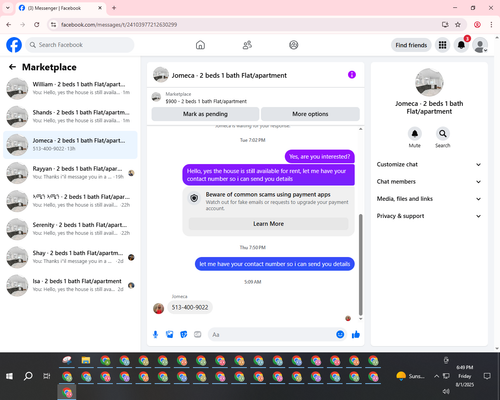Viewport: 500px width, 400px height.
Task: Open Shay's 2 beds conversation
Action: (70, 257)
